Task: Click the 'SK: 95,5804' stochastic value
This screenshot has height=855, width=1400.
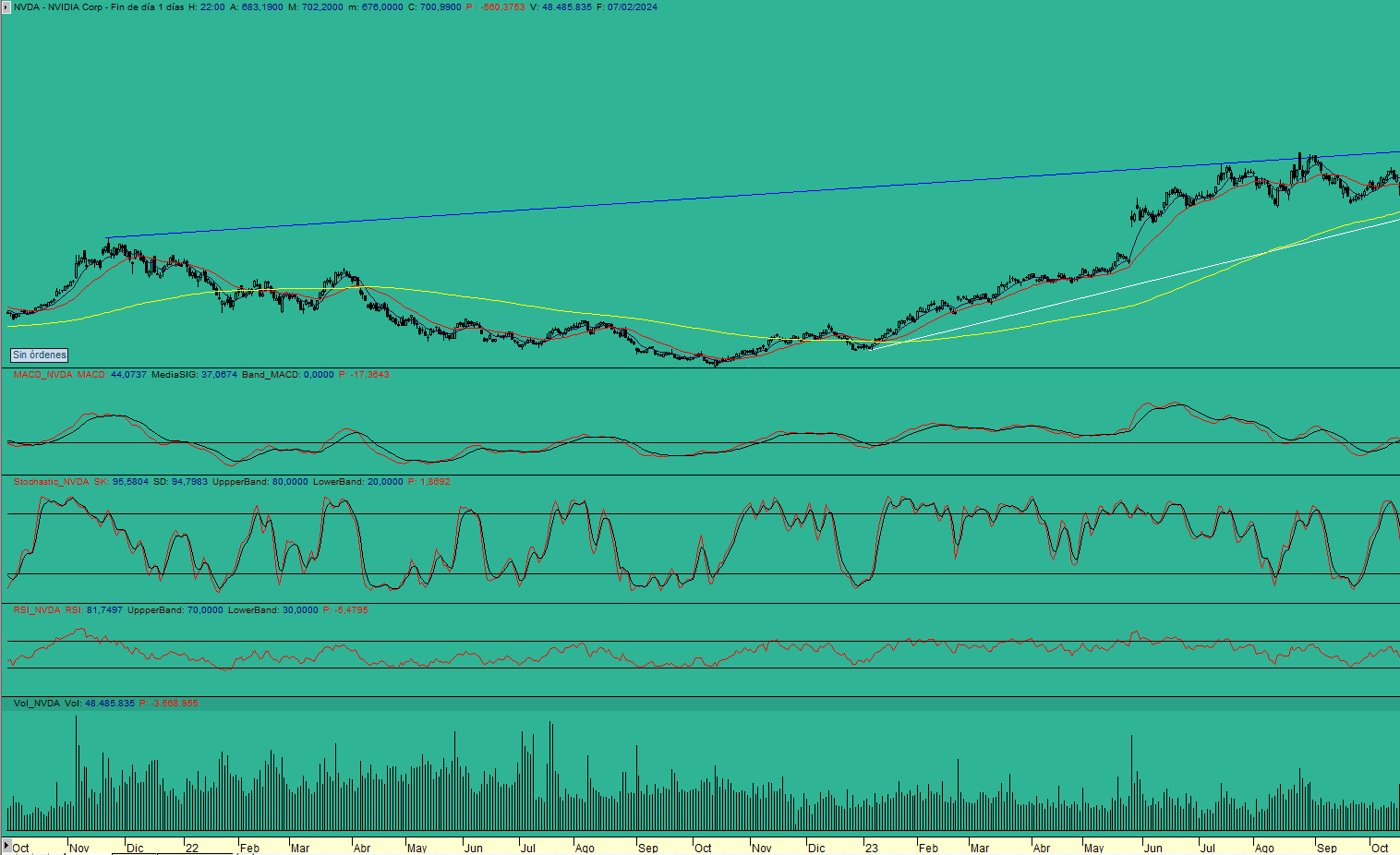Action: (121, 482)
